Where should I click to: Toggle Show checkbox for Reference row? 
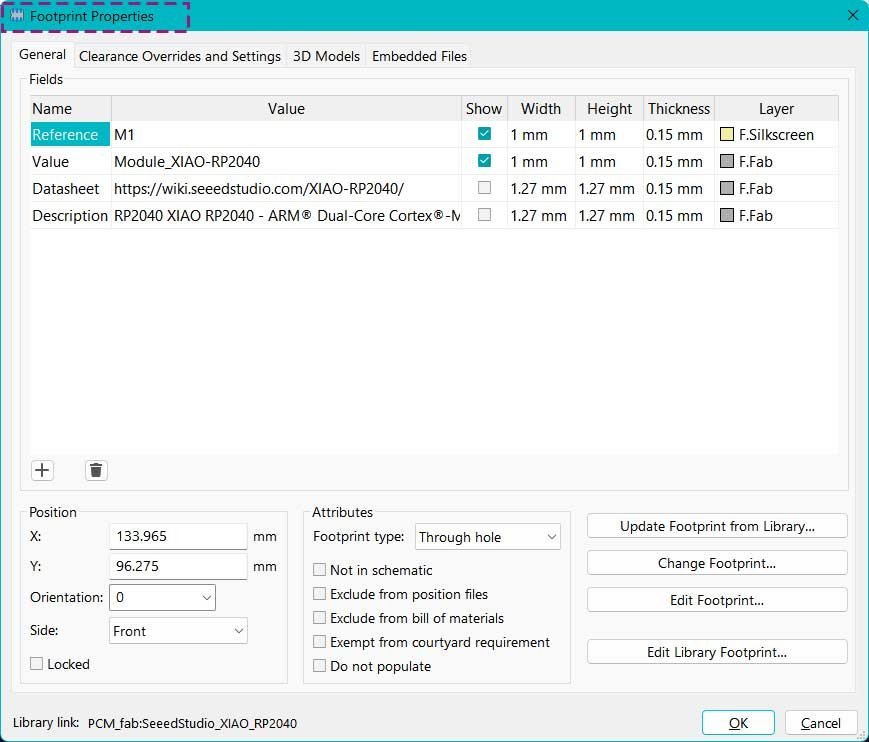tap(484, 134)
